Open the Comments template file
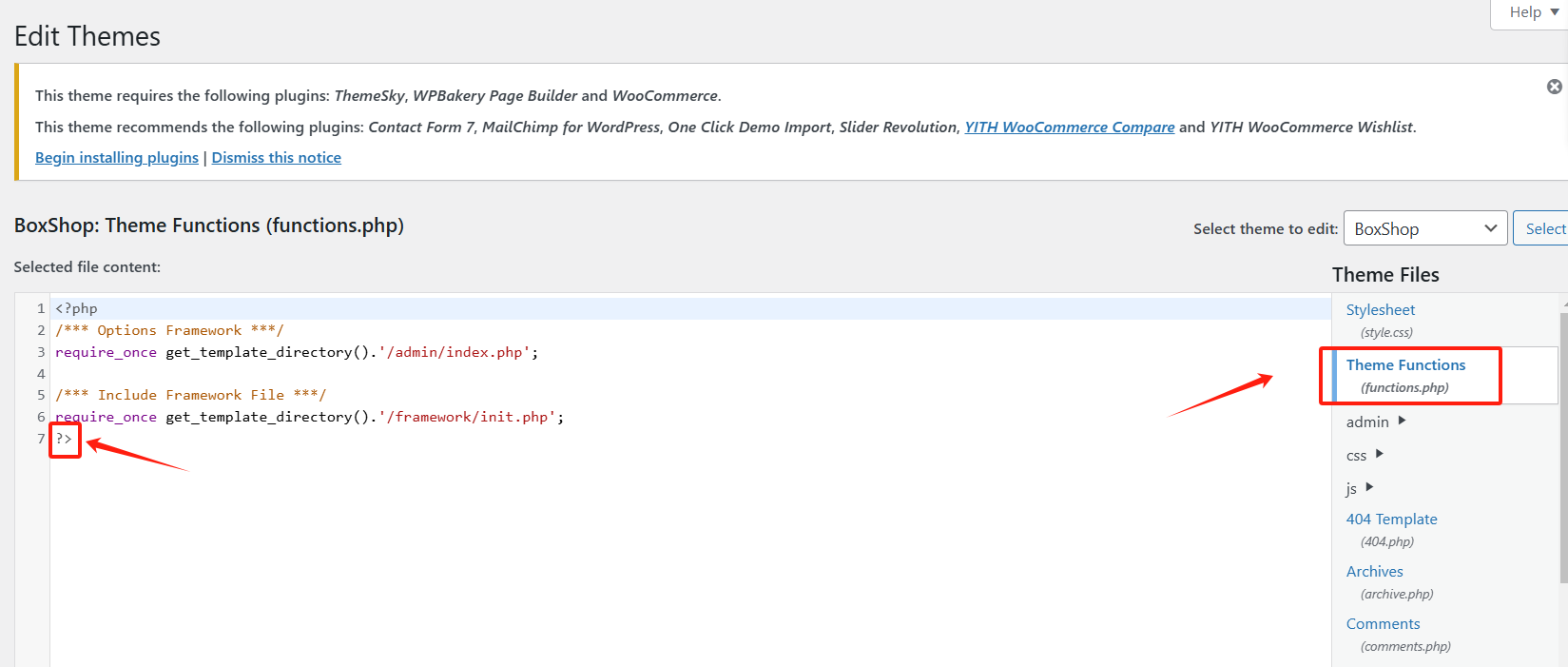This screenshot has width=1568, height=667. coord(1383,624)
